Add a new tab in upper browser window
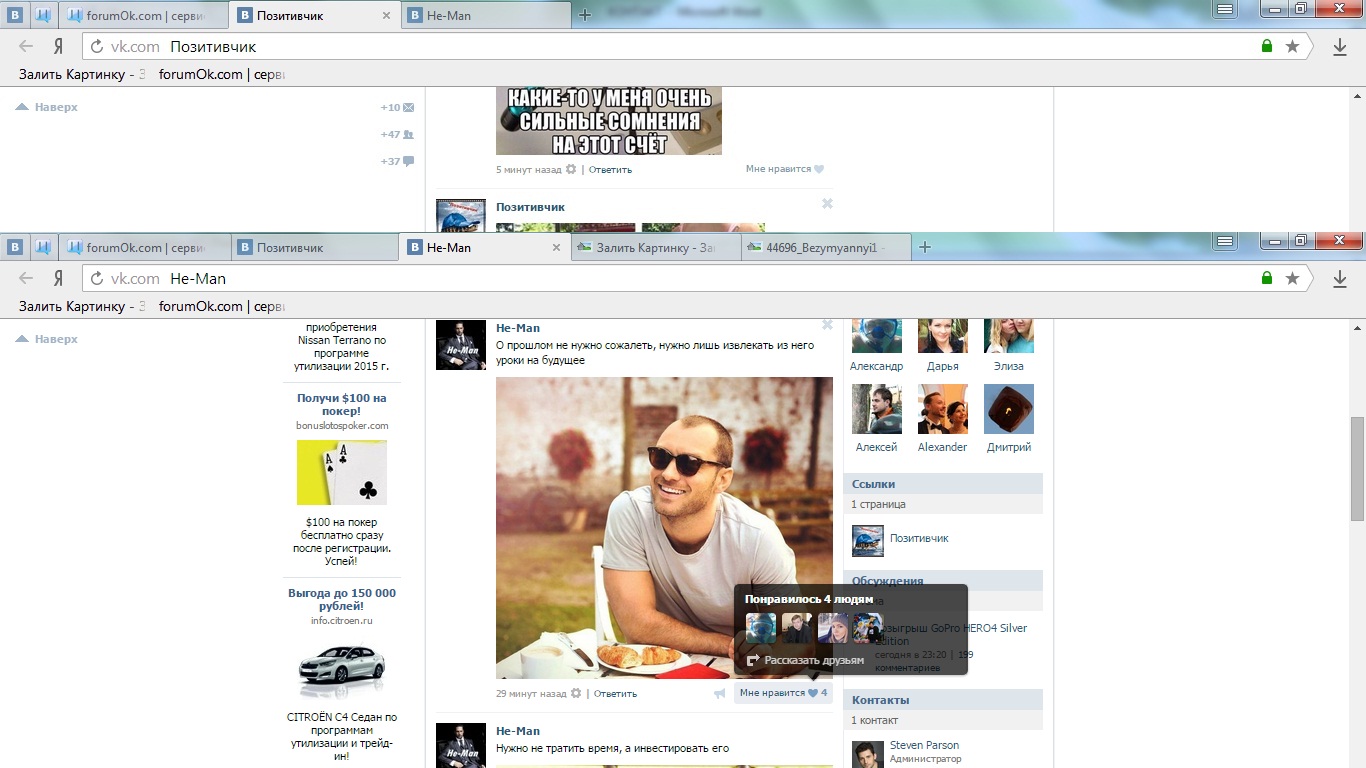The image size is (1366, 768). tap(585, 15)
